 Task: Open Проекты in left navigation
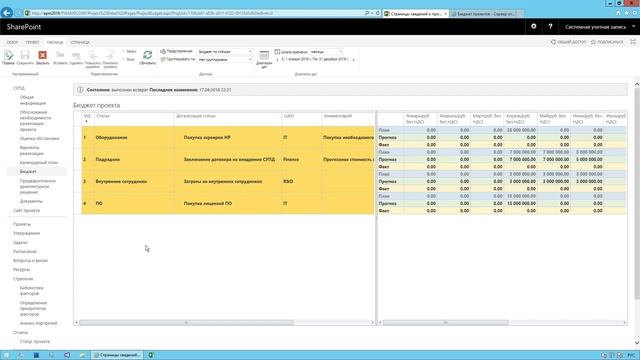click(x=22, y=224)
